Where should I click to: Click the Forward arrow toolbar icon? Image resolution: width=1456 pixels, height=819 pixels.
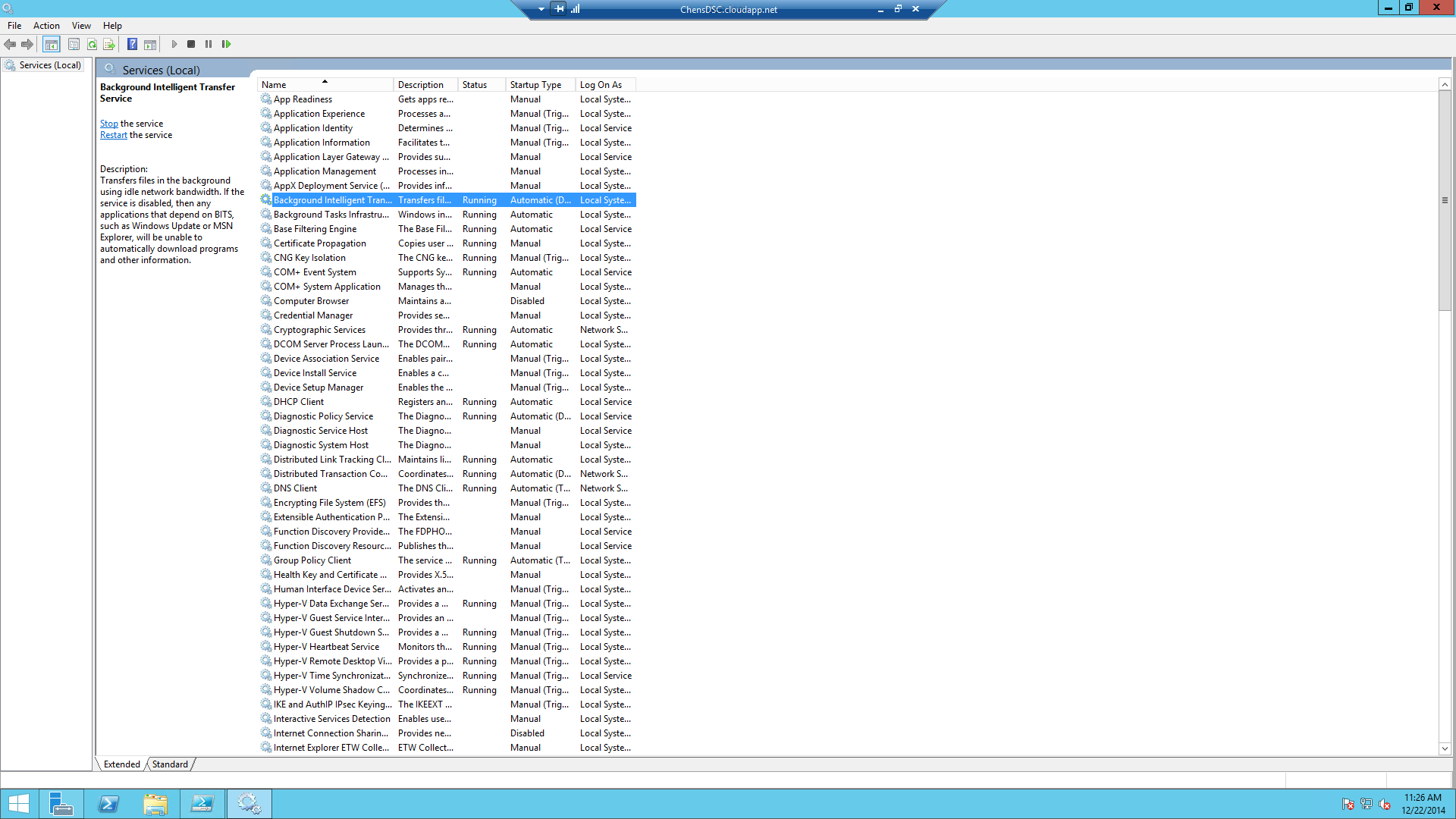pyautogui.click(x=27, y=45)
